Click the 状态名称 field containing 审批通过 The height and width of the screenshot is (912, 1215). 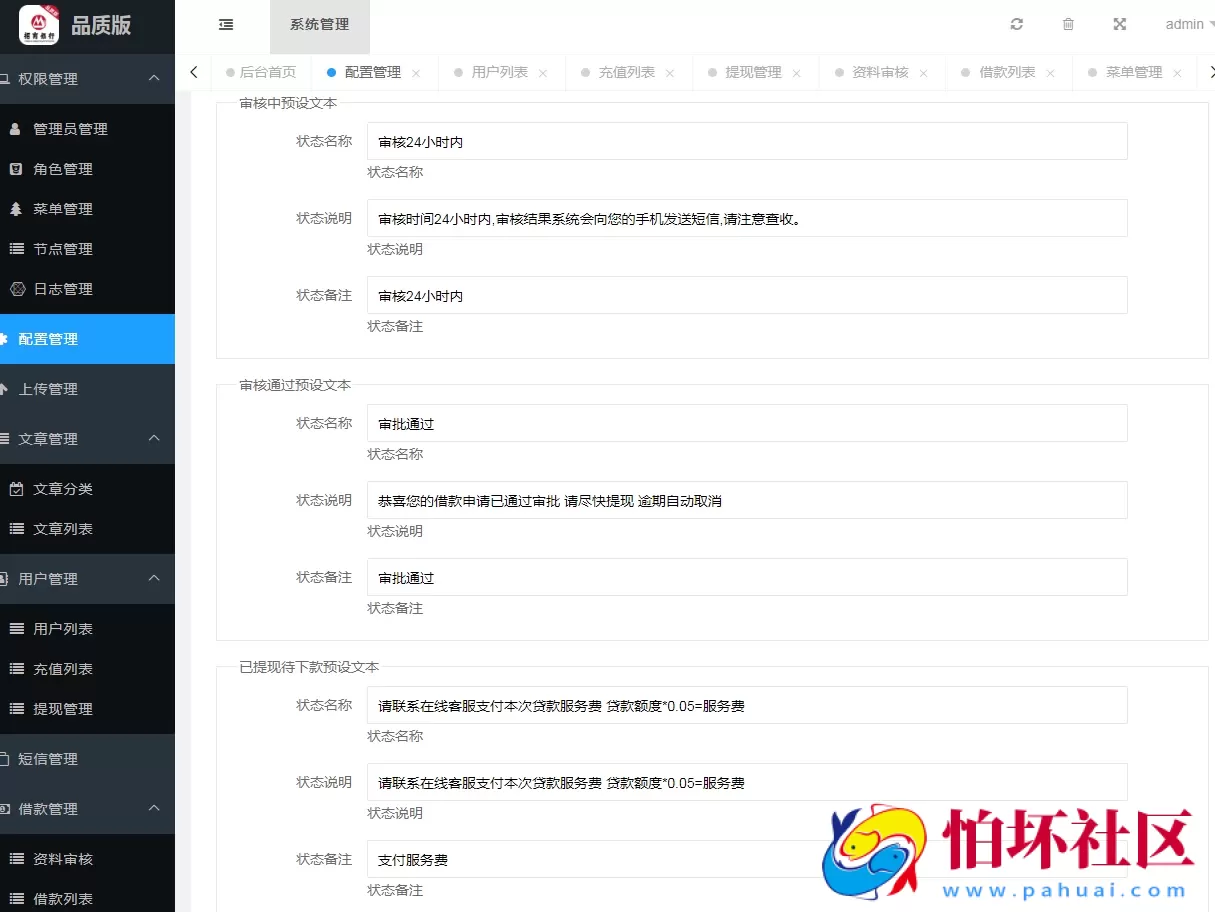point(747,423)
